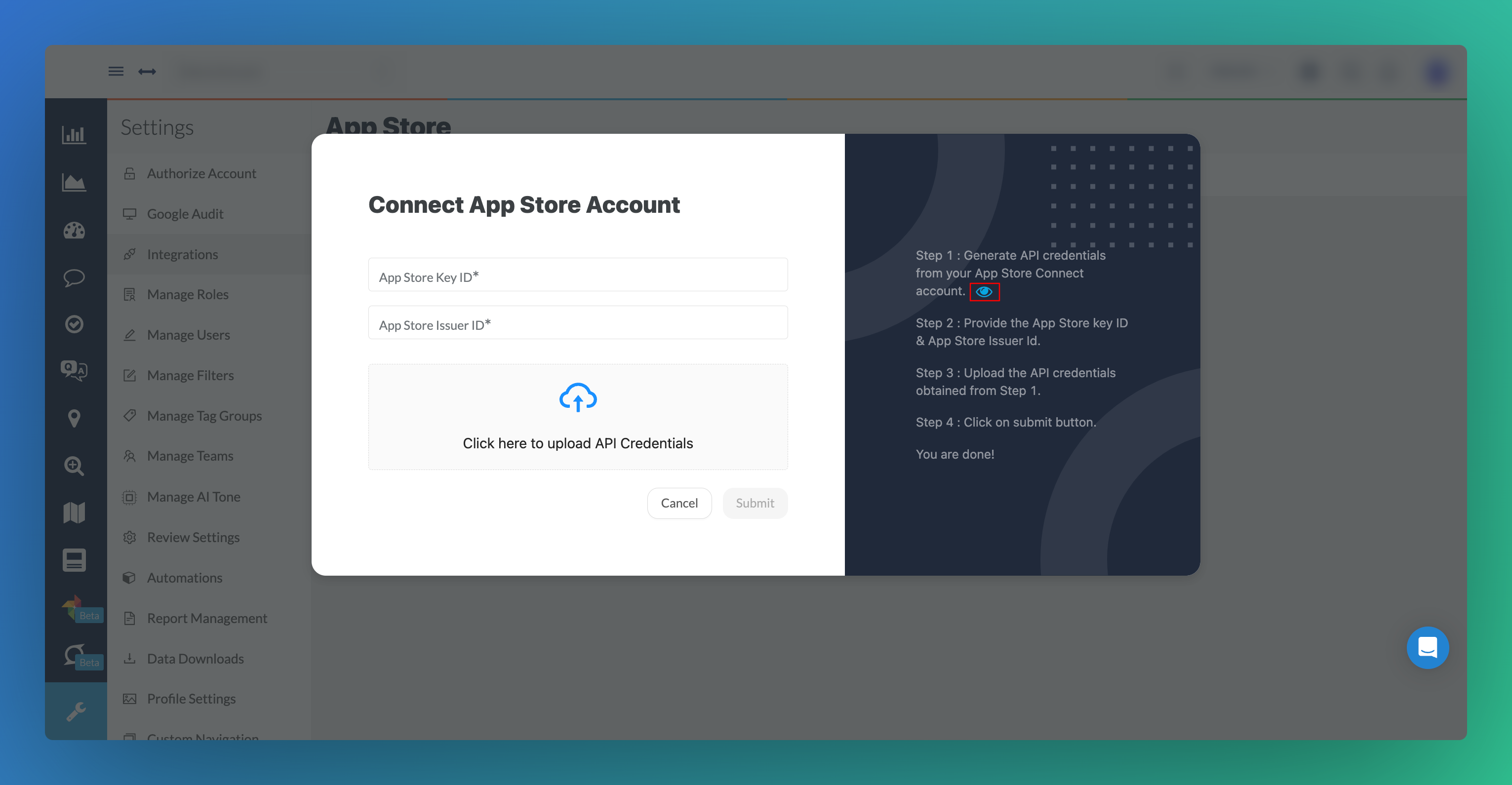Open the bar chart dashboard icon
The height and width of the screenshot is (785, 1512).
(74, 135)
